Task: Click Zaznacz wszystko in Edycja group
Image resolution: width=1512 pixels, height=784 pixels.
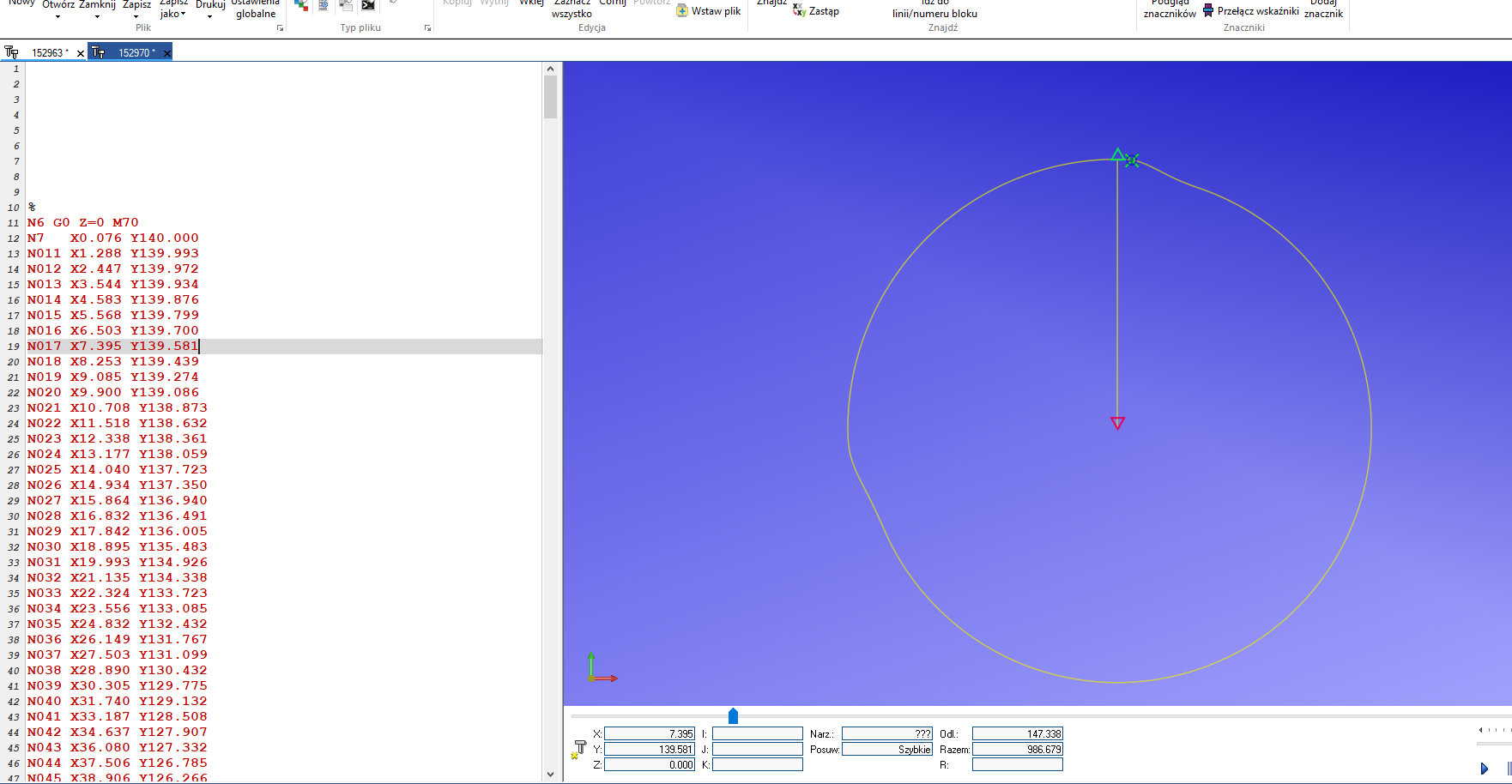Action: pos(572,9)
